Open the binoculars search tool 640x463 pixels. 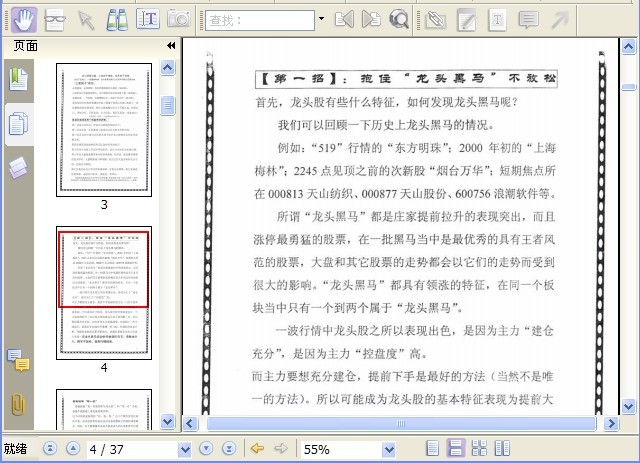tap(117, 20)
